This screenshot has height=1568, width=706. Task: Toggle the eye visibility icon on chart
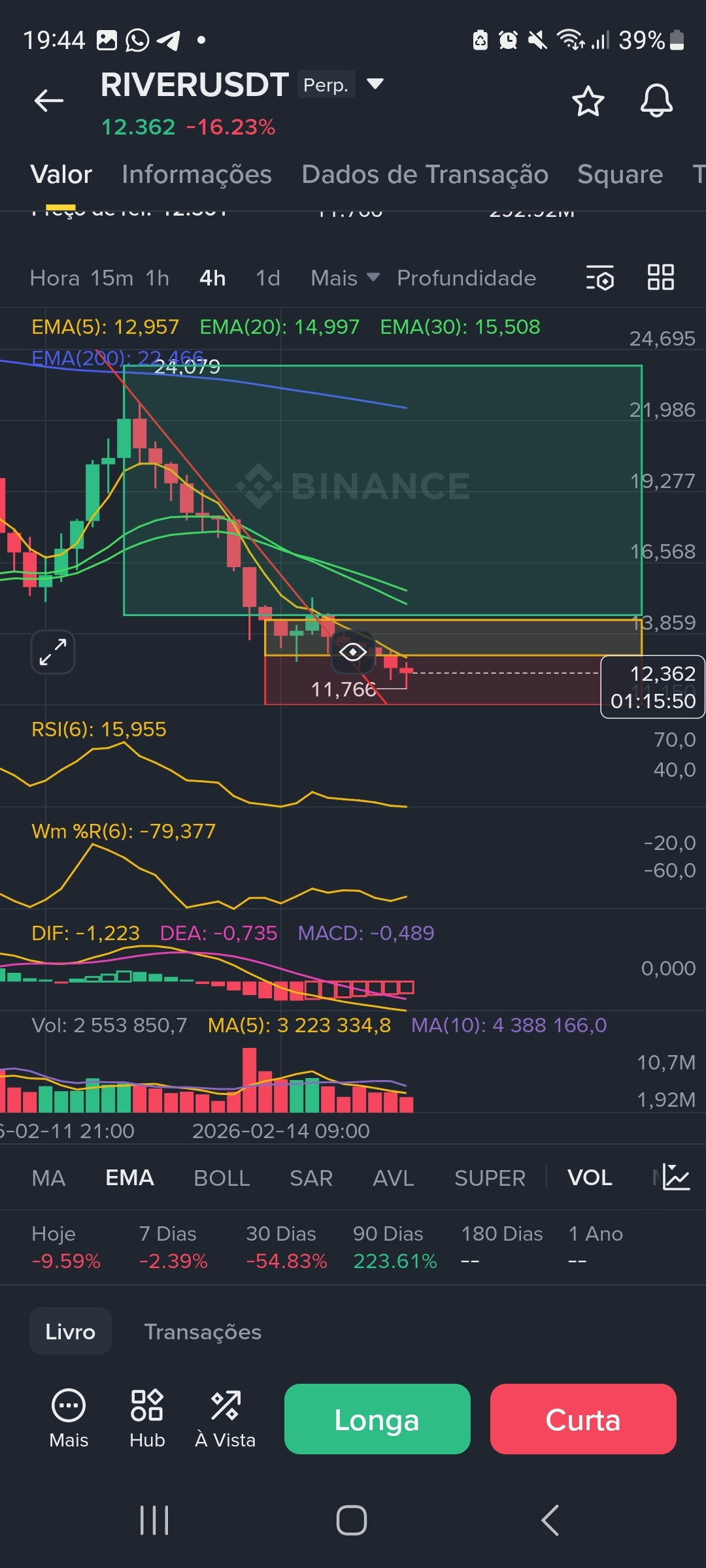point(353,652)
